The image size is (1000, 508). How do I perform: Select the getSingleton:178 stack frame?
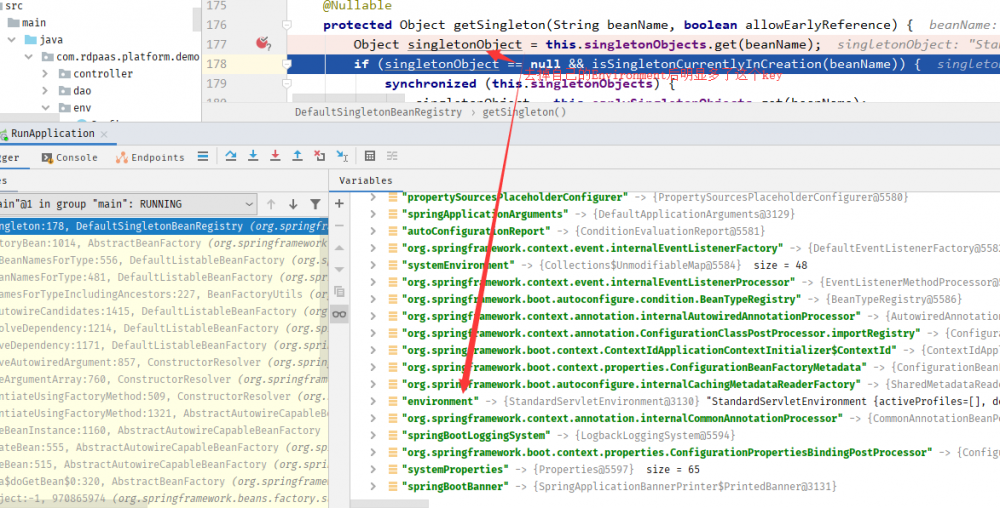click(x=160, y=227)
